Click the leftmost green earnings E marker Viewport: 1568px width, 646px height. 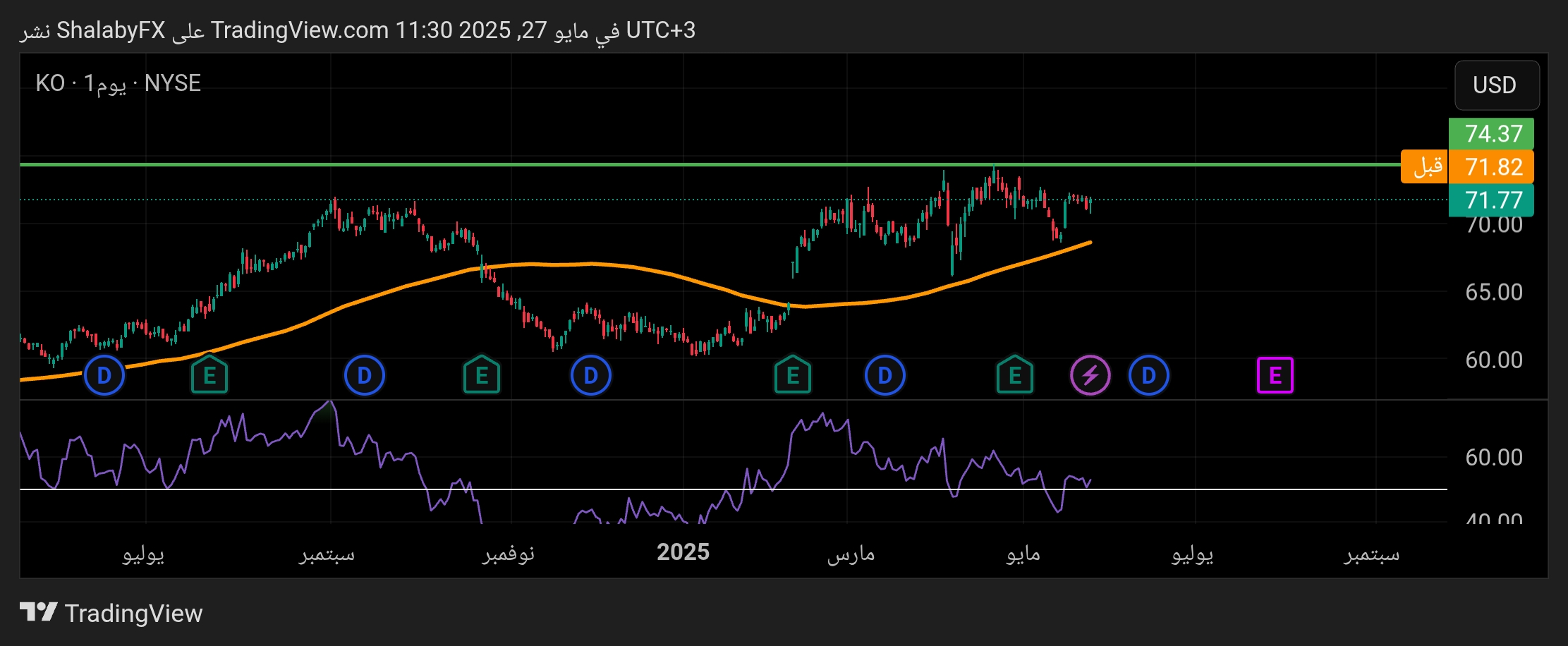[209, 375]
